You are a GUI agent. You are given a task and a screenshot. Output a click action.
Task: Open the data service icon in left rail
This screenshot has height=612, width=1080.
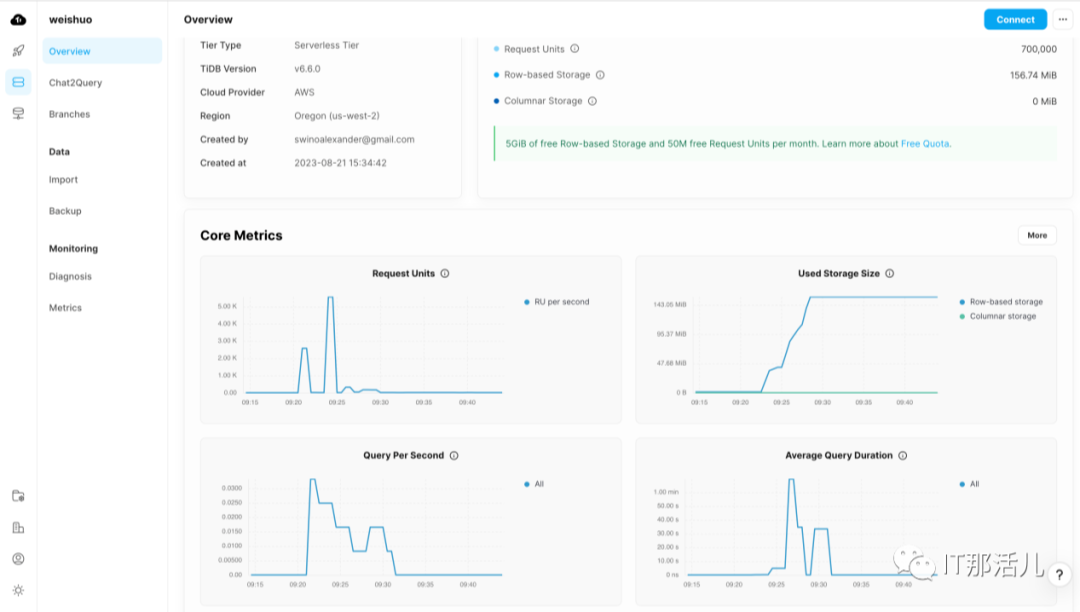pos(18,113)
